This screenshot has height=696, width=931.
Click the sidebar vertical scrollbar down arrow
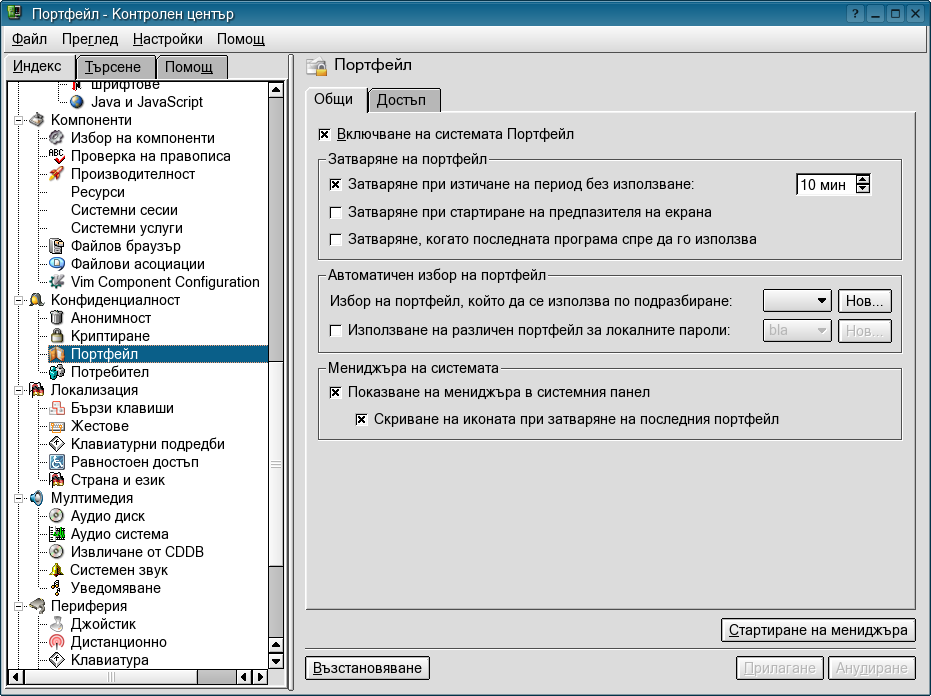tap(276, 660)
